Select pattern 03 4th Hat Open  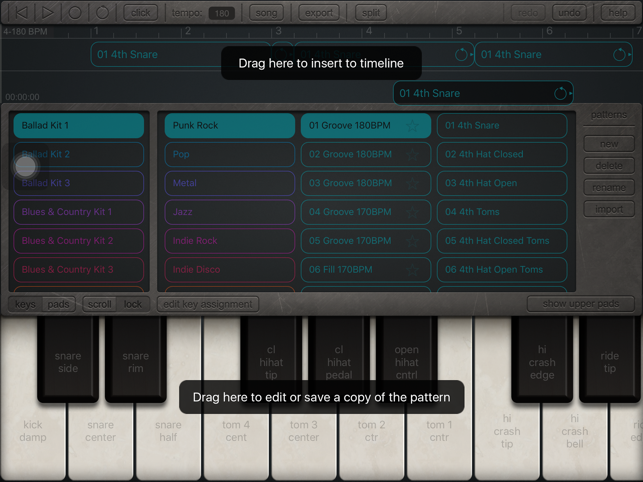pyautogui.click(x=502, y=183)
